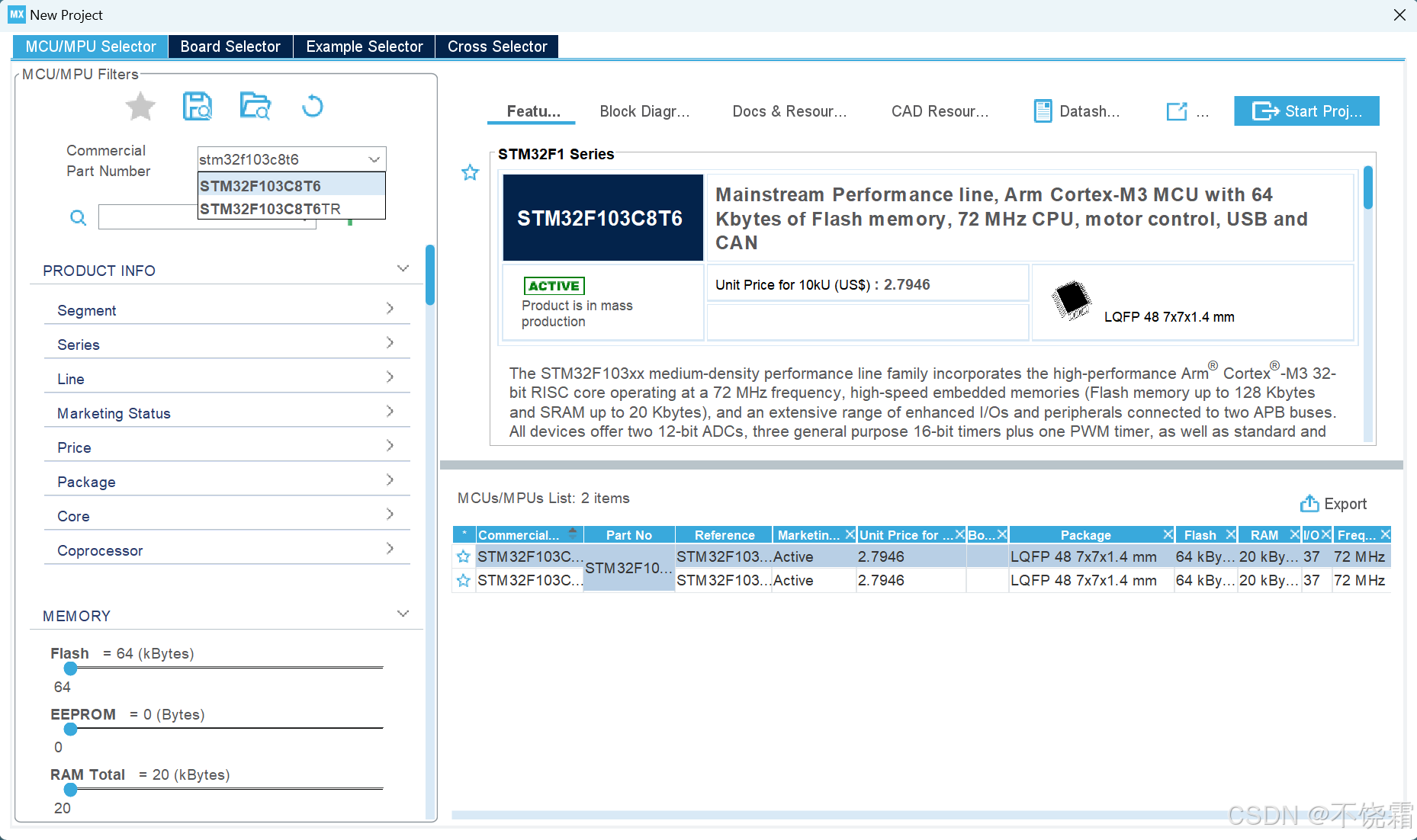Open the Features tab
The image size is (1417, 840).
533,111
